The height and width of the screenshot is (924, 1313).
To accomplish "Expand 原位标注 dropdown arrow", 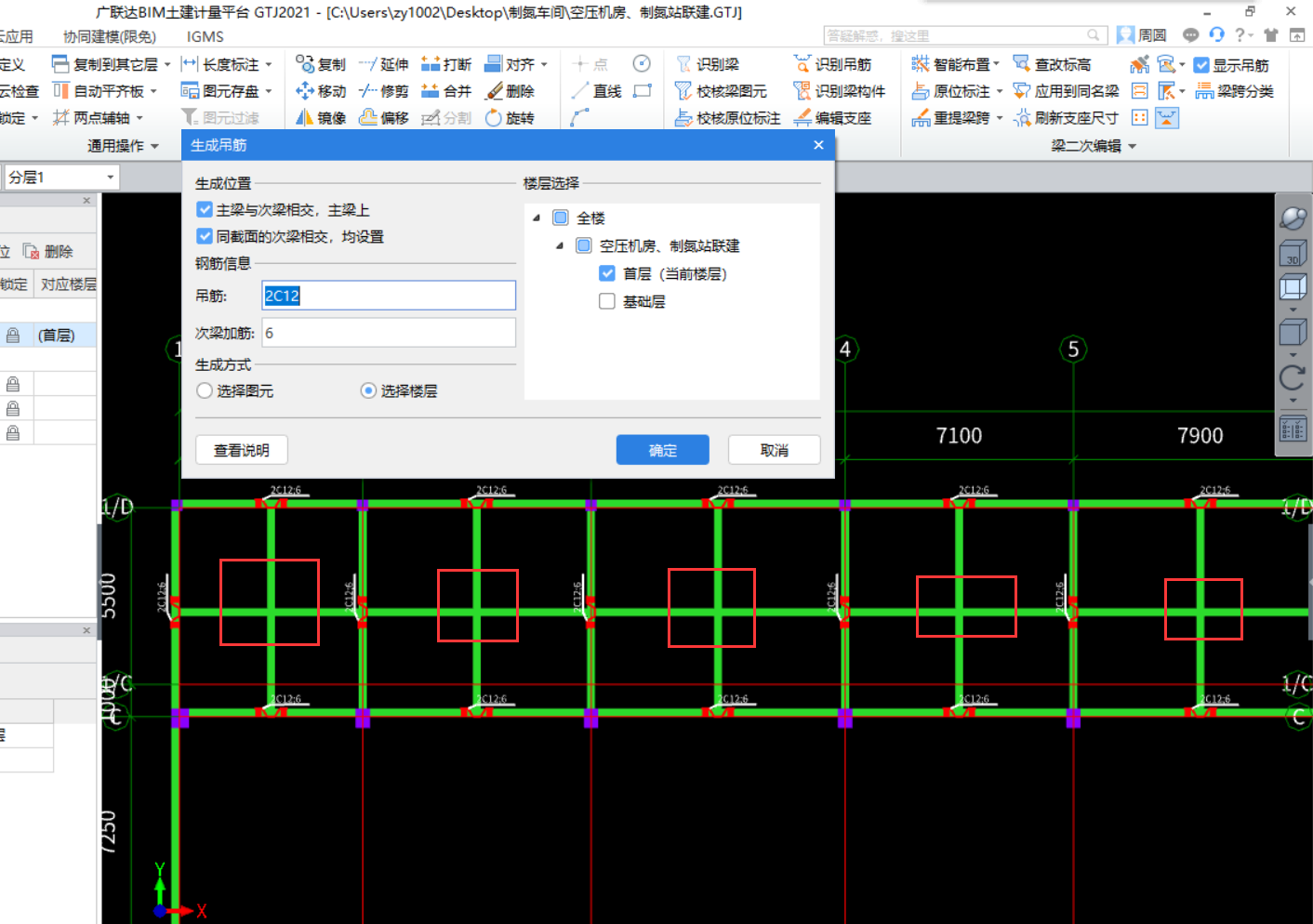I will coord(1000,91).
